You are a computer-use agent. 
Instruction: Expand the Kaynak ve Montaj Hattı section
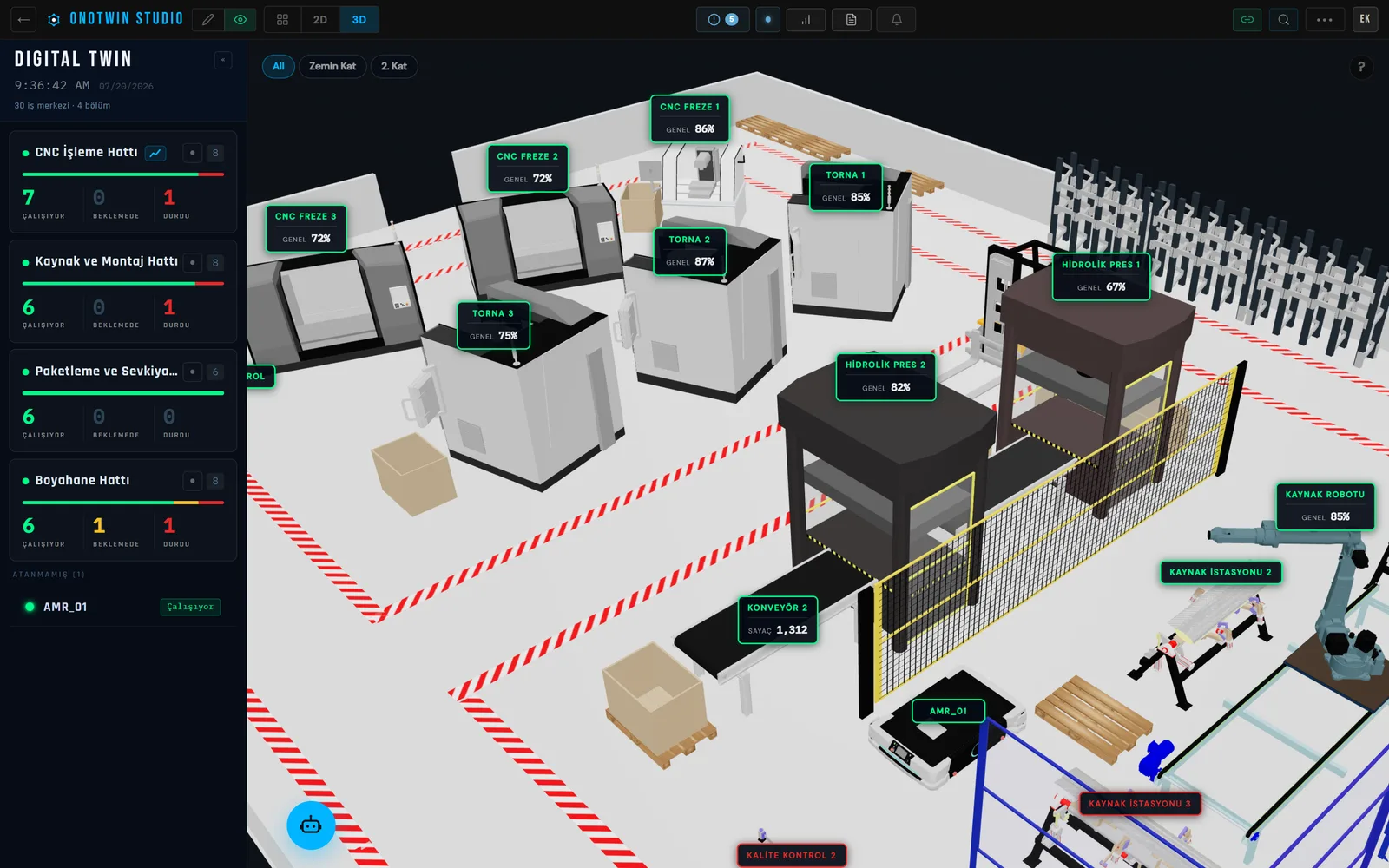106,261
